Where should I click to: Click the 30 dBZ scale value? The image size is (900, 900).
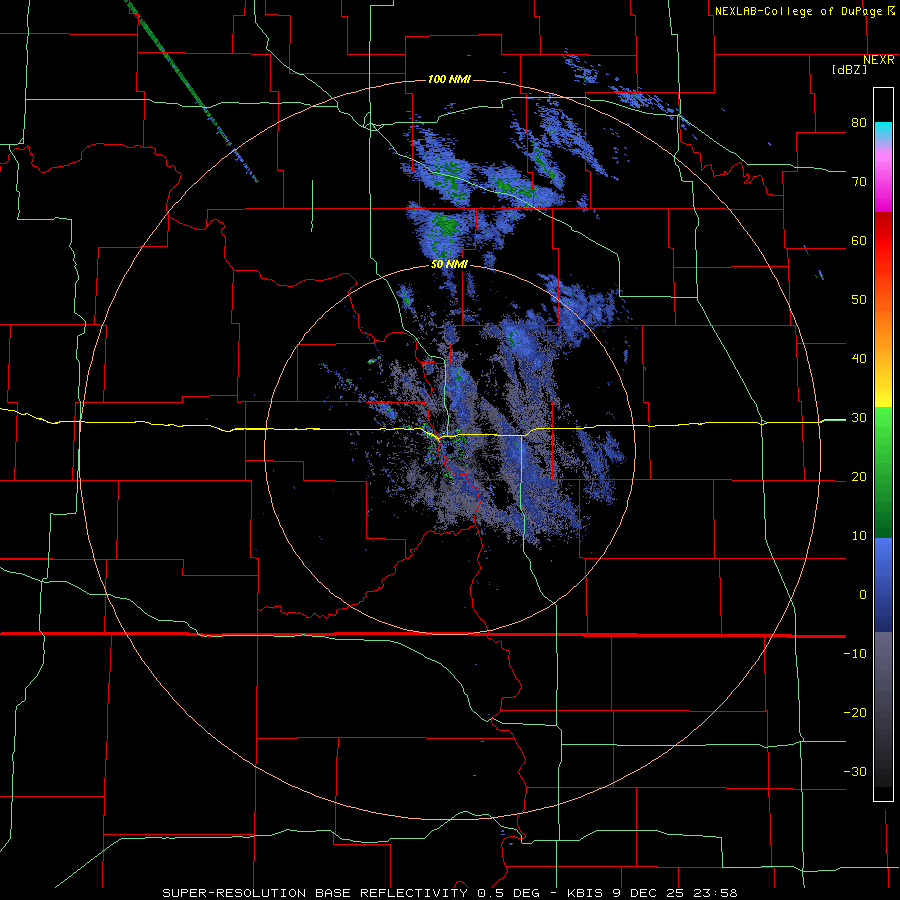pos(859,418)
